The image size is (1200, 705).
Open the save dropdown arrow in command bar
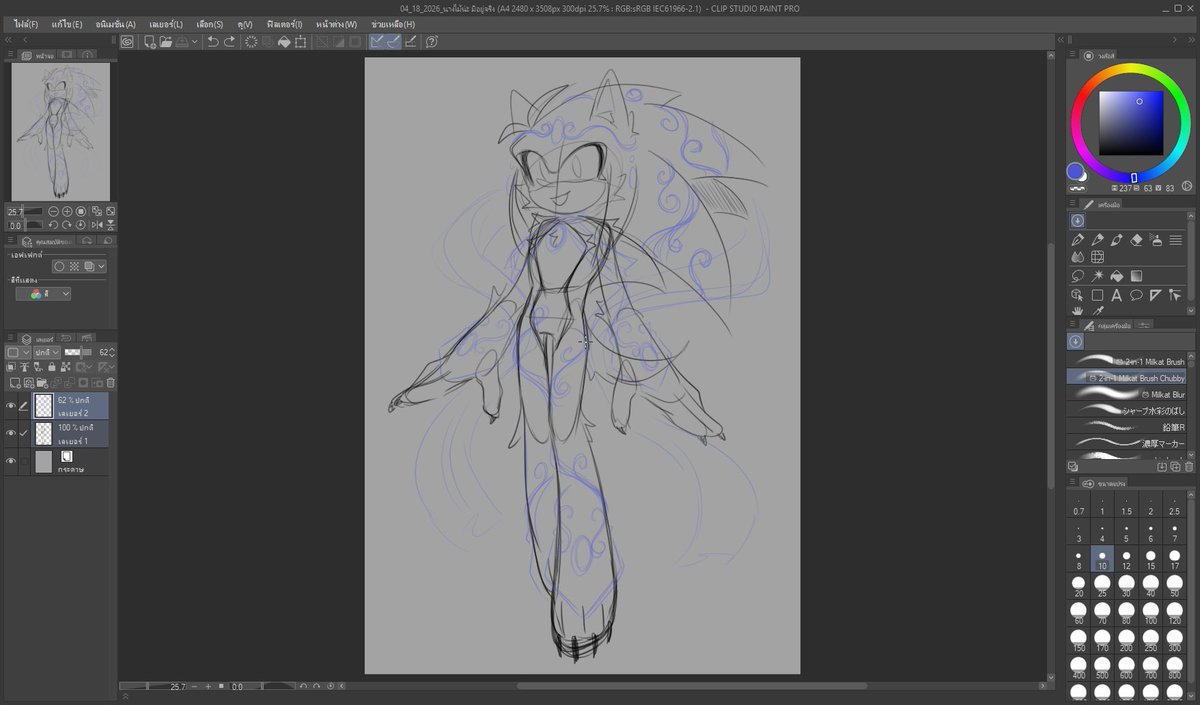[194, 42]
